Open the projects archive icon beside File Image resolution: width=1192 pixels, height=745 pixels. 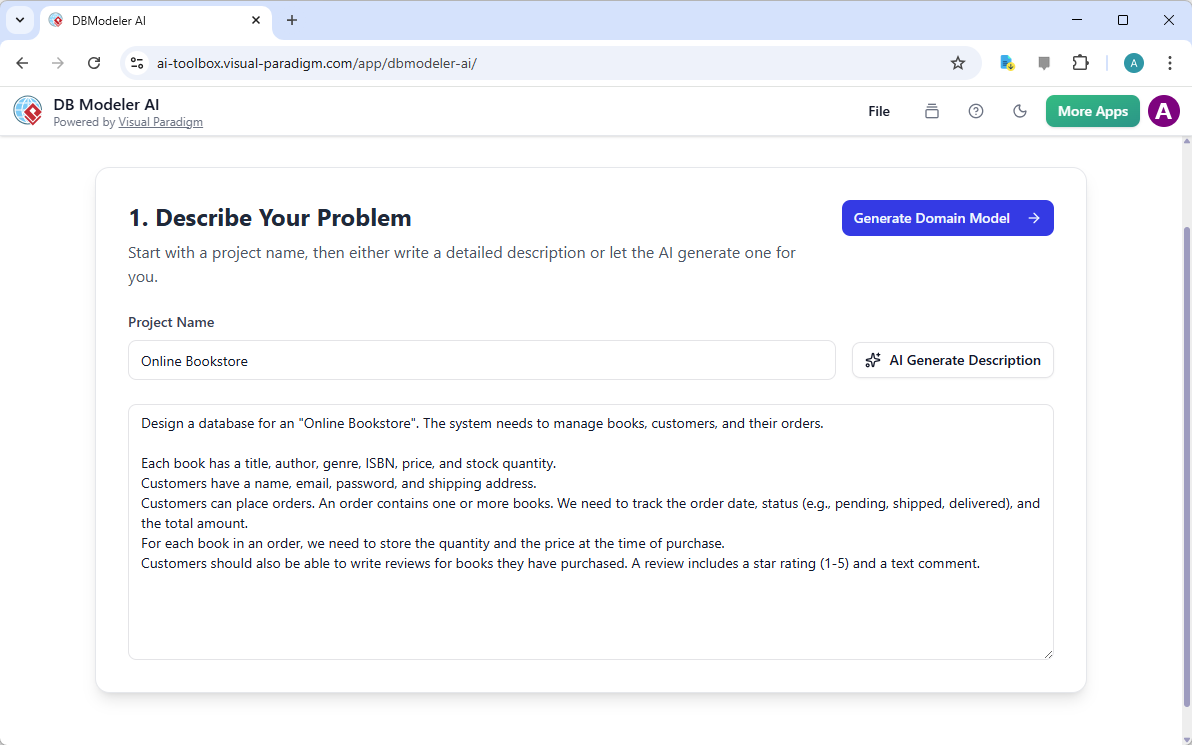pyautogui.click(x=932, y=111)
